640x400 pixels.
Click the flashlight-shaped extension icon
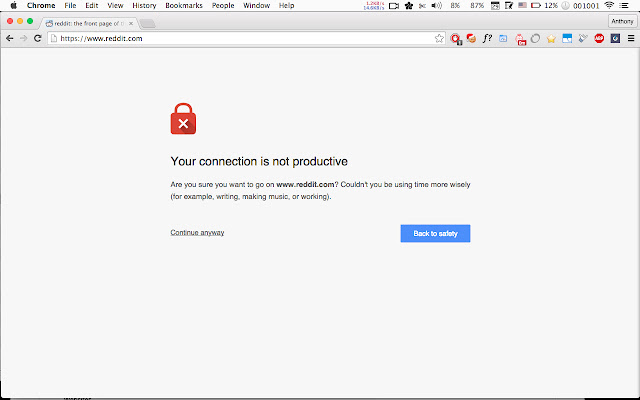pyautogui.click(x=583, y=38)
